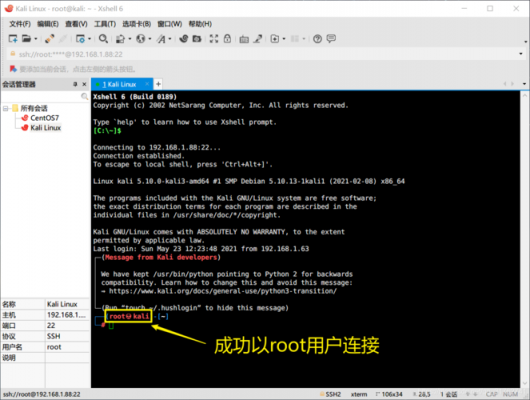Image resolution: width=530 pixels, height=400 pixels.
Task: Open the 编辑(E) menu
Action: 48,24
